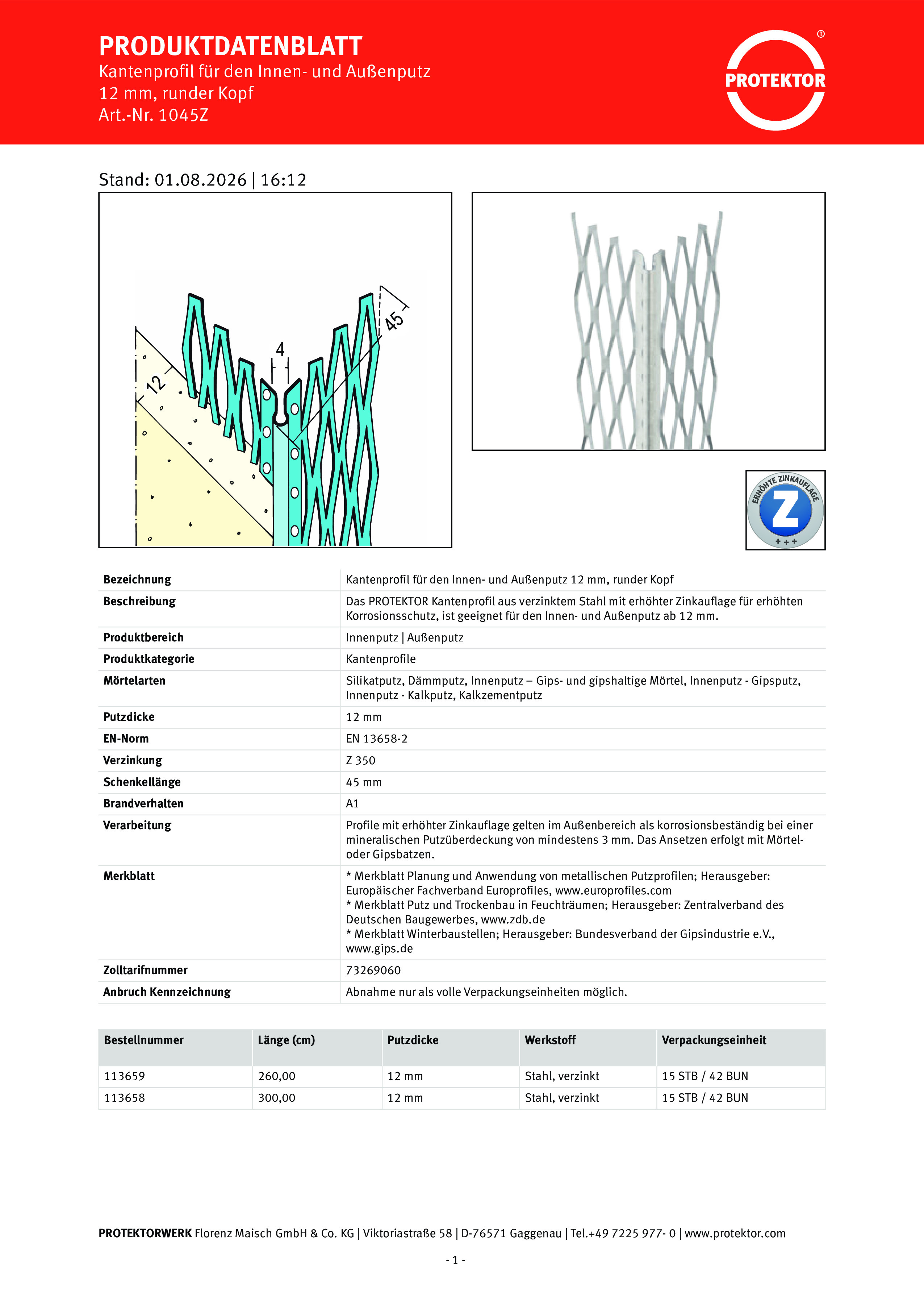Screen dimensions: 924x1297
Task: Click the Zolltarifnummer value 73269060
Action: pos(373,970)
